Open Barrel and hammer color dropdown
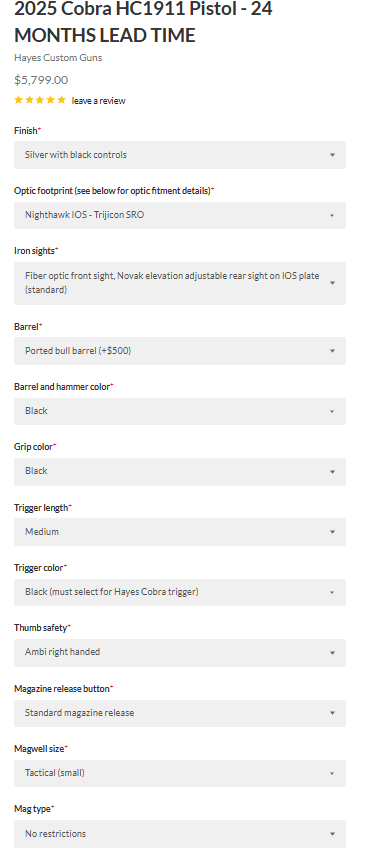380x859 pixels. pos(180,411)
